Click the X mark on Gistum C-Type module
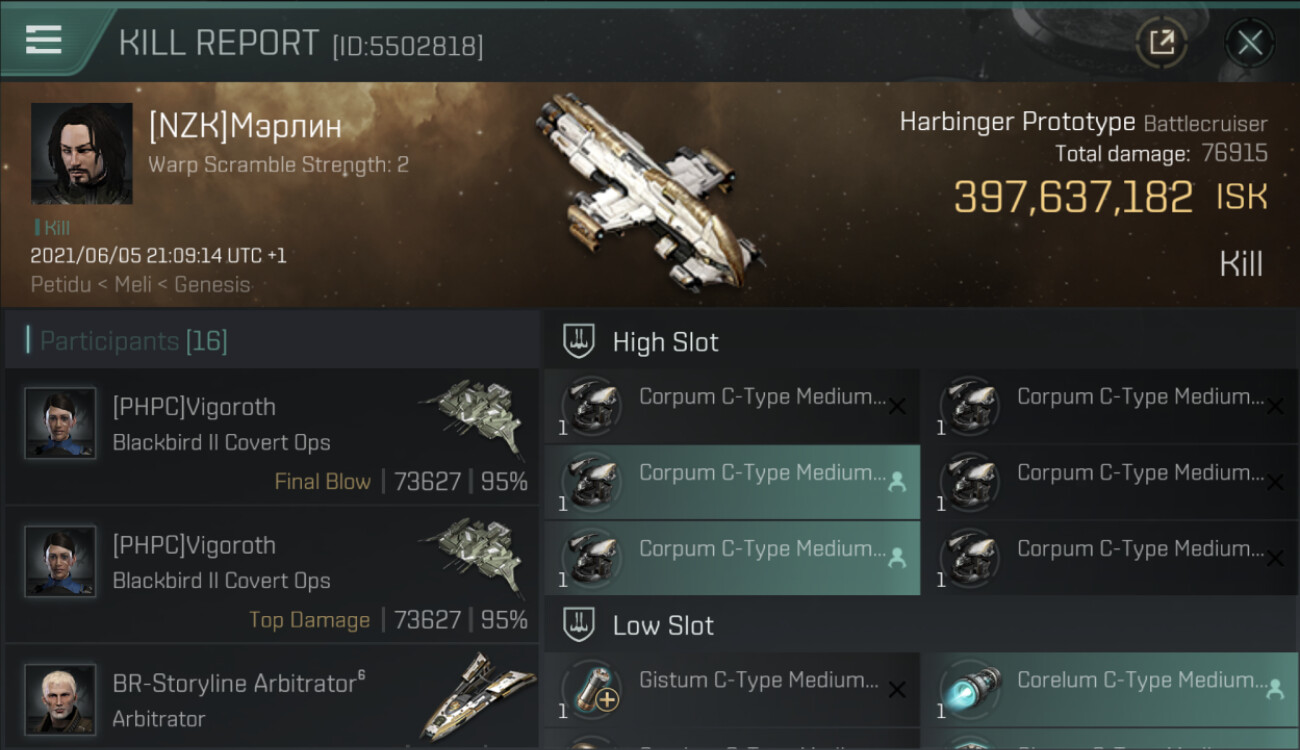 (x=897, y=690)
